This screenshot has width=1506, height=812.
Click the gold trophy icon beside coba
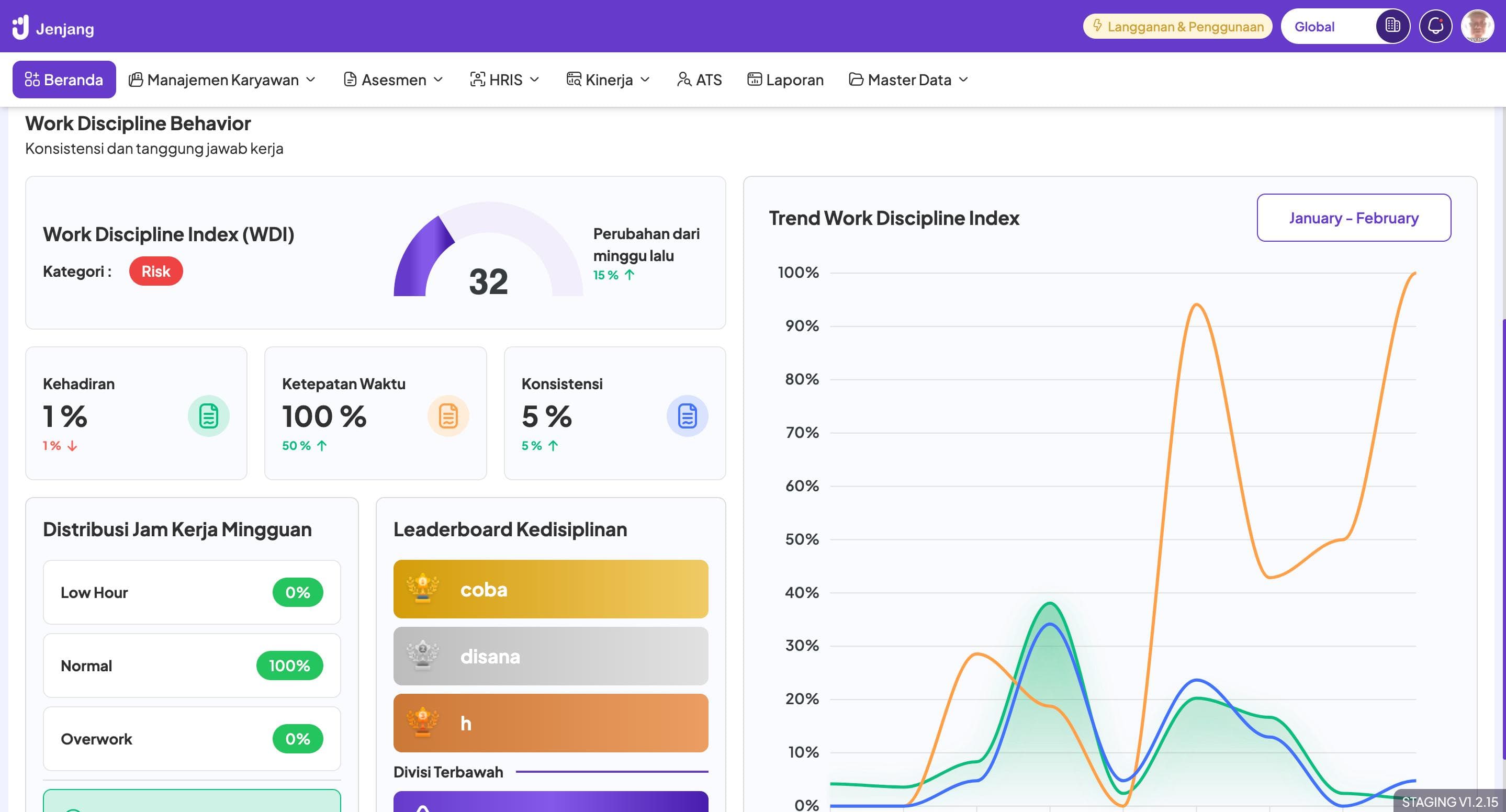pyautogui.click(x=422, y=589)
